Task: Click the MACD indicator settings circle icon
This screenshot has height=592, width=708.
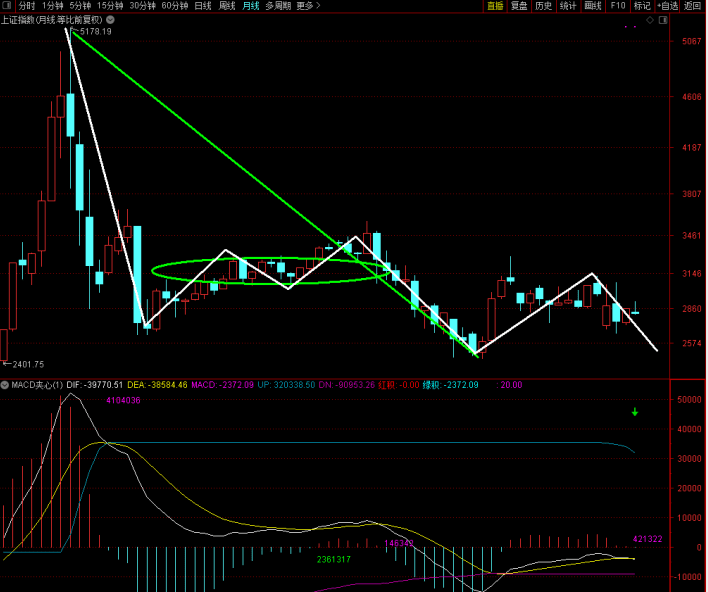Action: coord(5,385)
